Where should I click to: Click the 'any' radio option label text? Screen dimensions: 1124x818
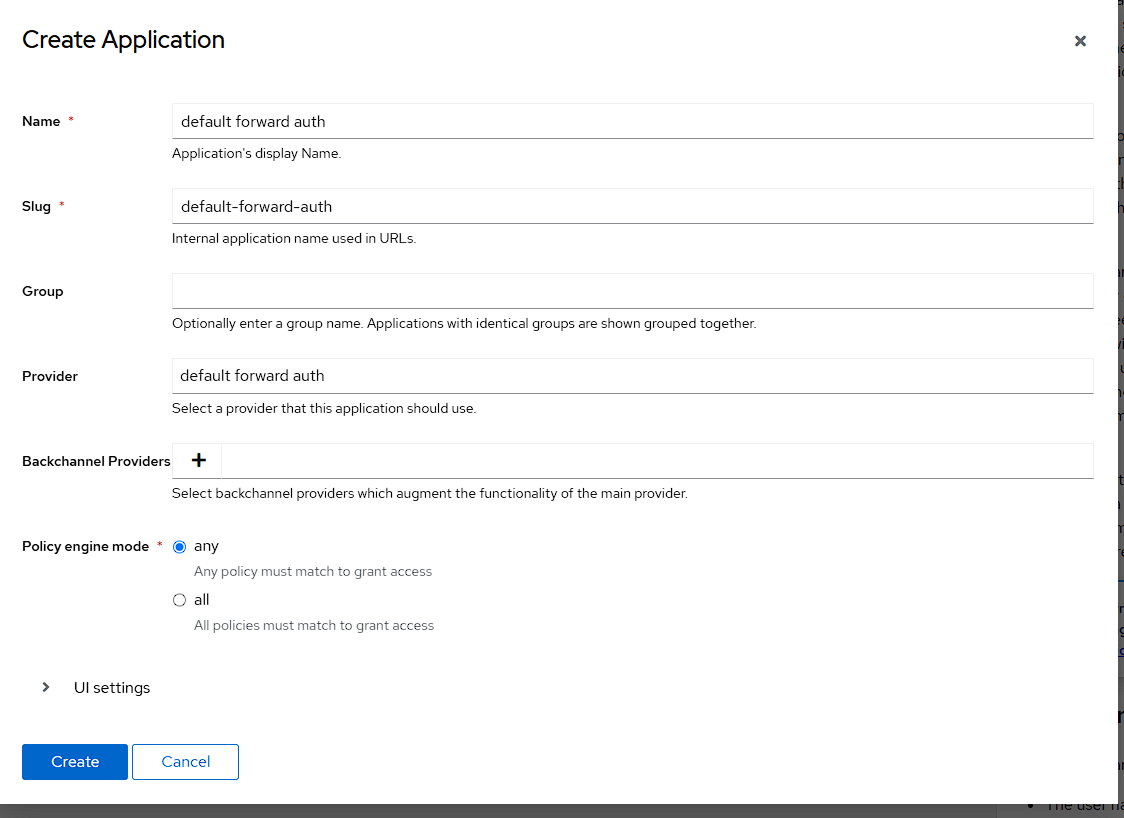coord(206,546)
